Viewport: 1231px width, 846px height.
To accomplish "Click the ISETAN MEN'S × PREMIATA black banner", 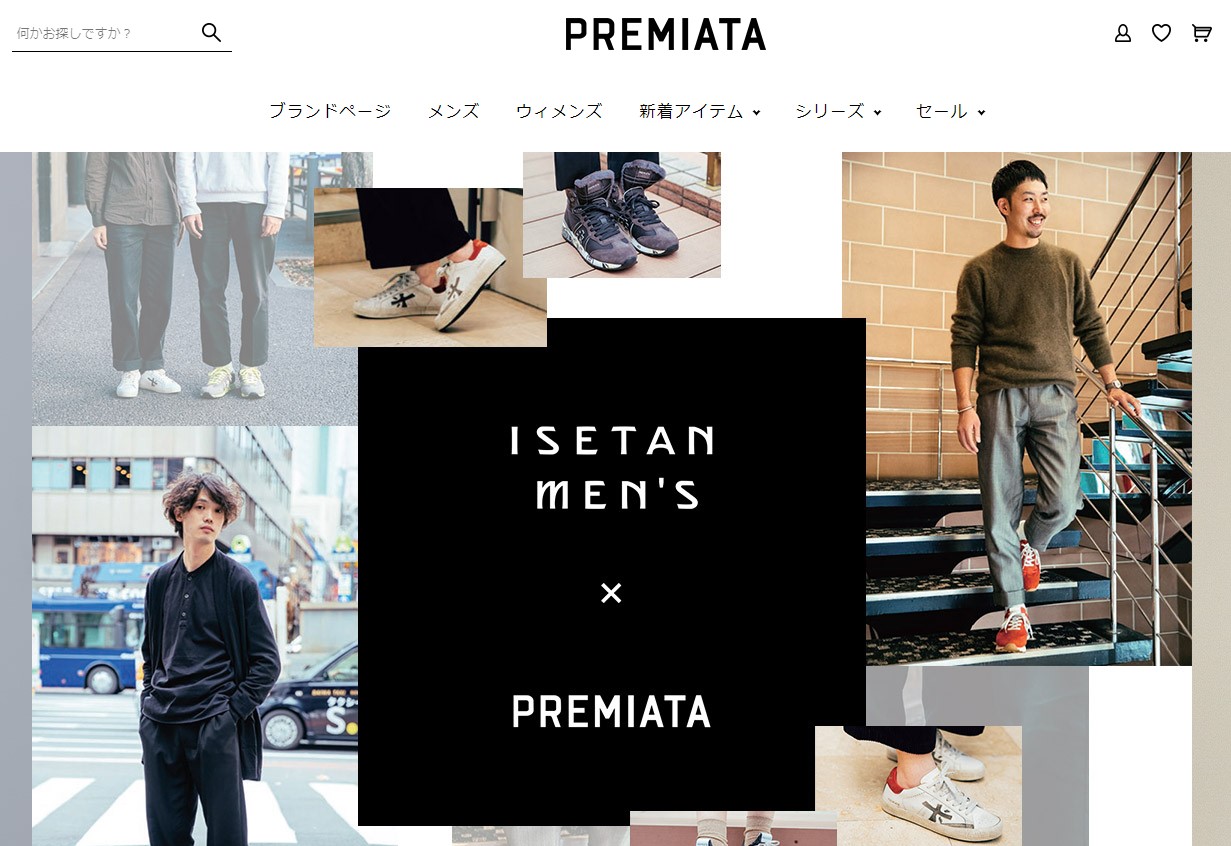I will coord(611,571).
